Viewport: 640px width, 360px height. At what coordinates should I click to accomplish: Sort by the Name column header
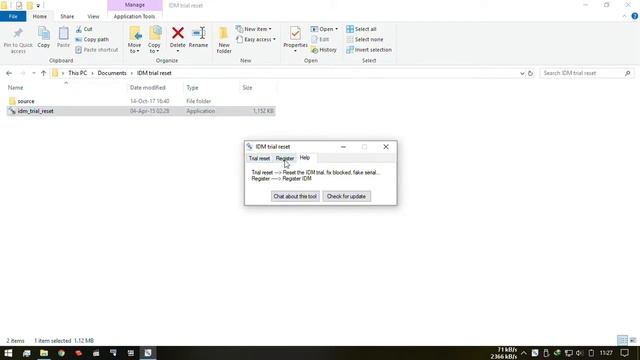click(x=66, y=87)
